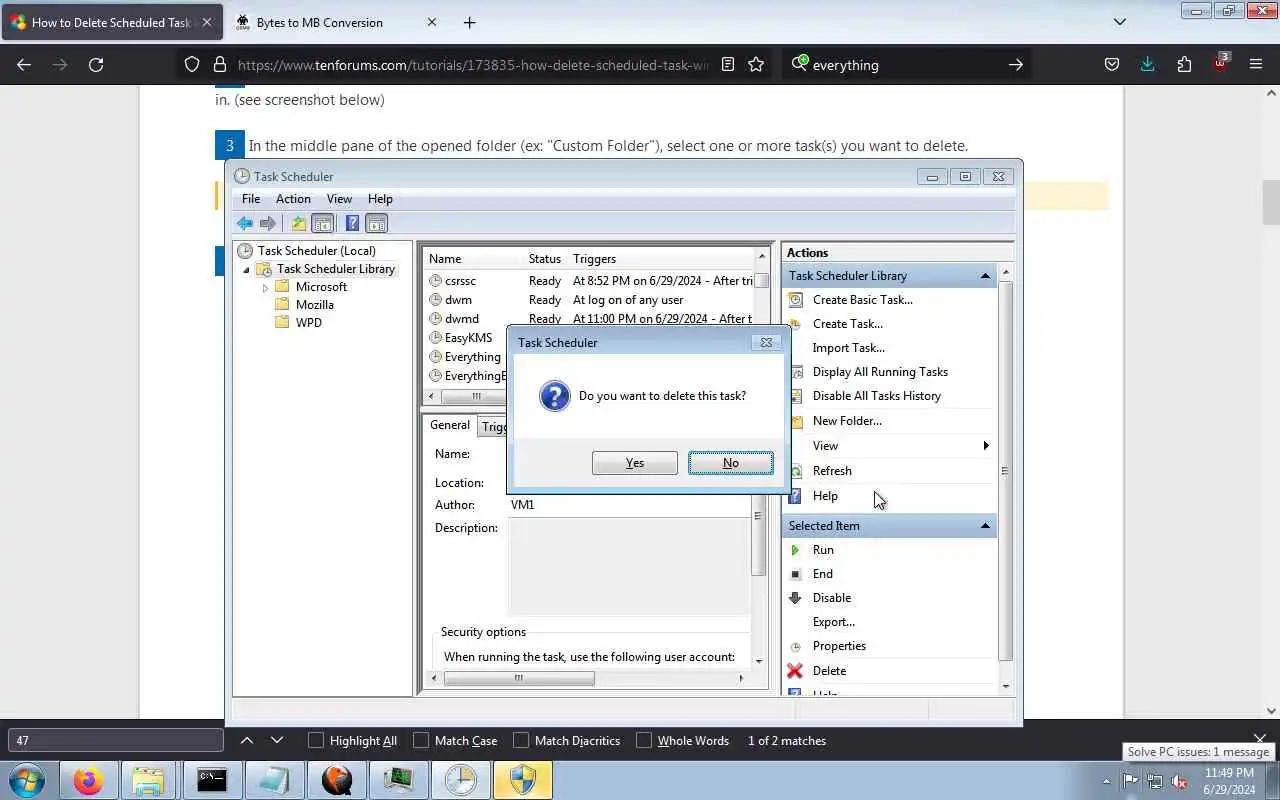
Task: Click the Firefox address bar URL
Action: coord(473,65)
